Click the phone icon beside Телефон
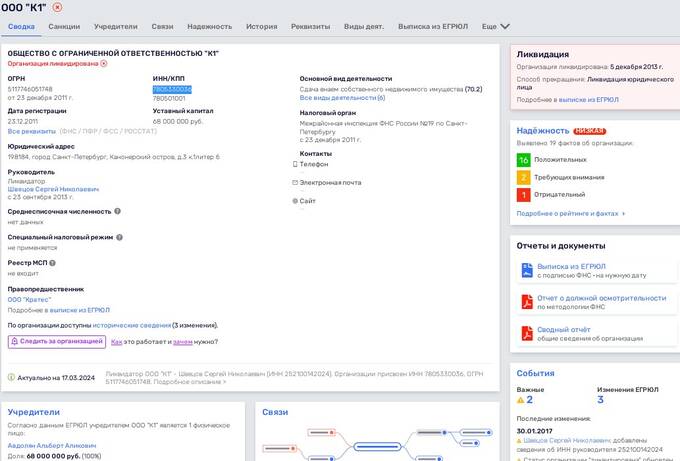Image resolution: width=680 pixels, height=461 pixels. (295, 164)
